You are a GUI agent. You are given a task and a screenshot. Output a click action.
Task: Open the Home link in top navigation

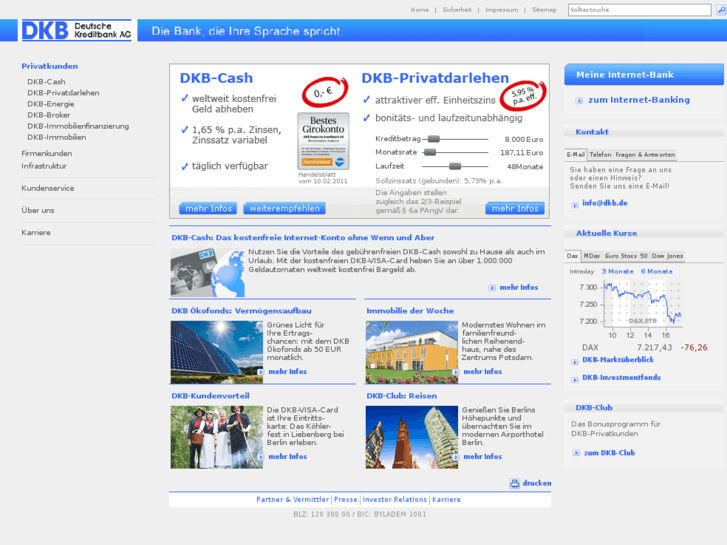420,10
